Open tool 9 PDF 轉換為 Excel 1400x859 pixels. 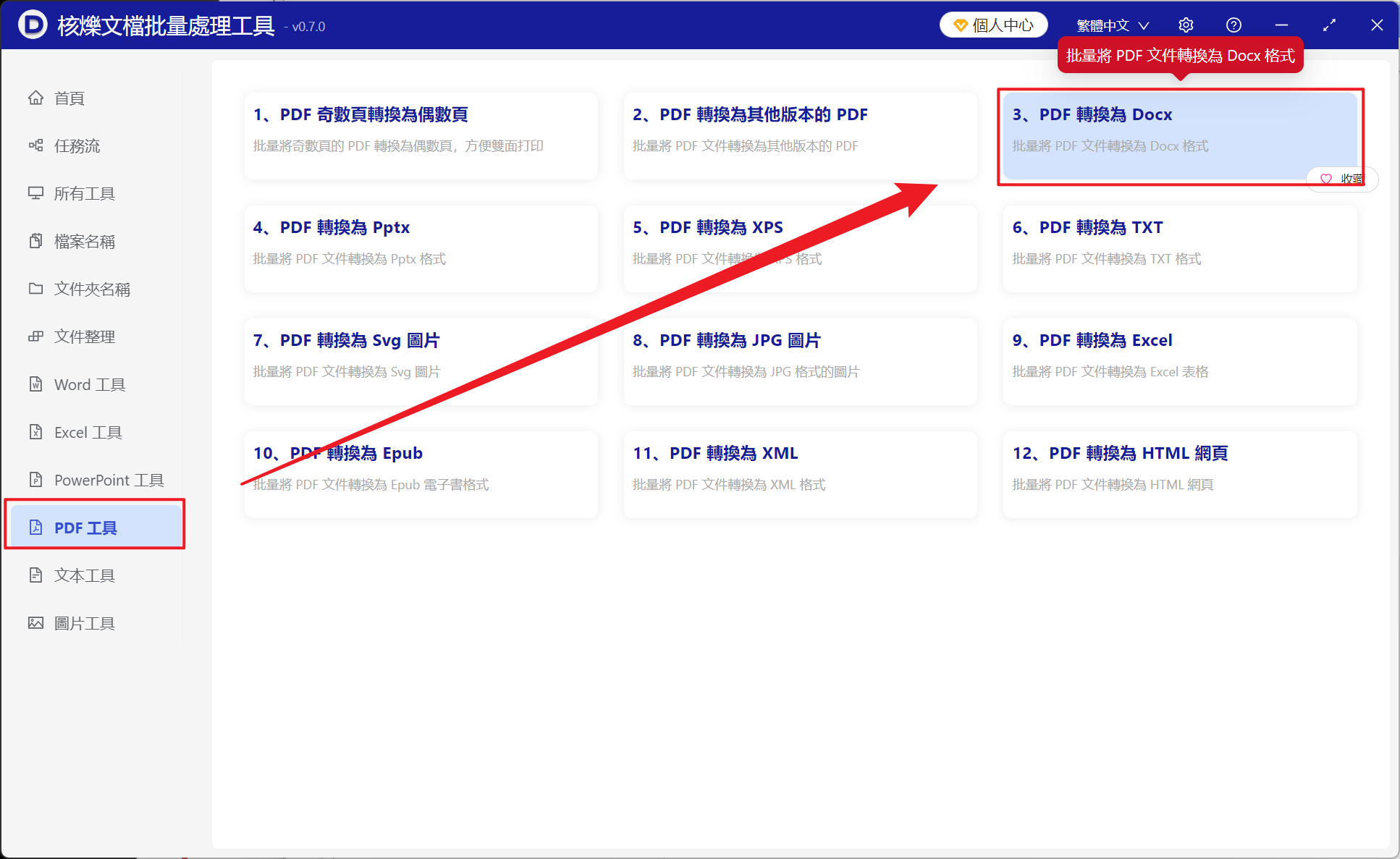tap(1180, 361)
